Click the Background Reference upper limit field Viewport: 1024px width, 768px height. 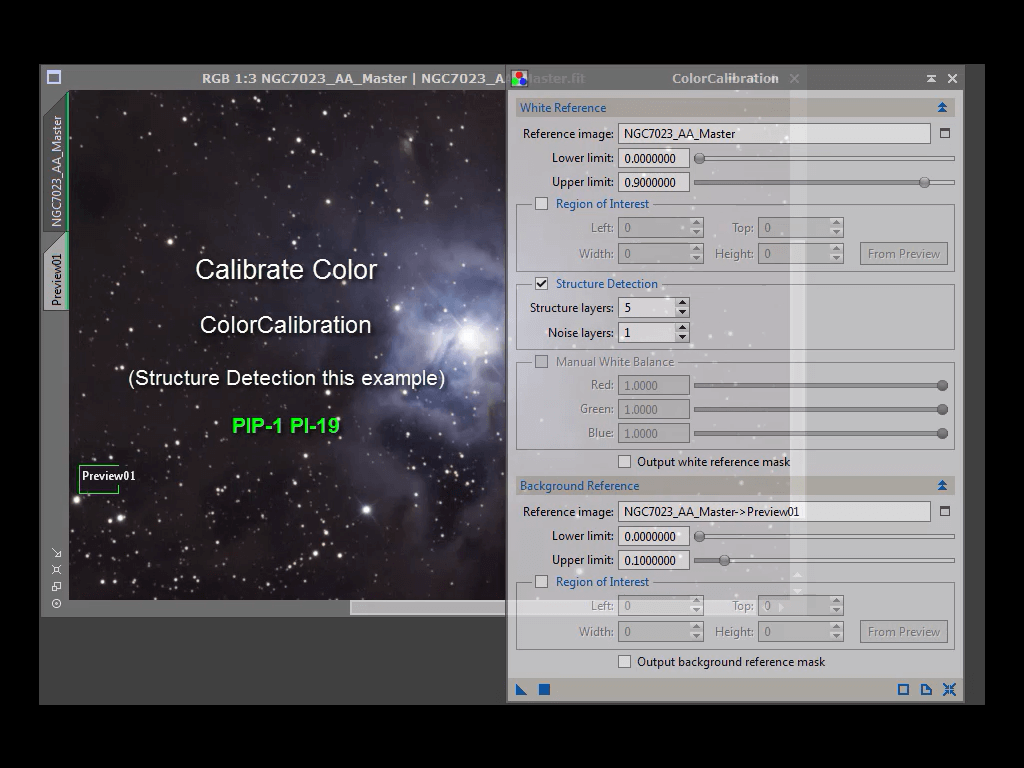[653, 560]
